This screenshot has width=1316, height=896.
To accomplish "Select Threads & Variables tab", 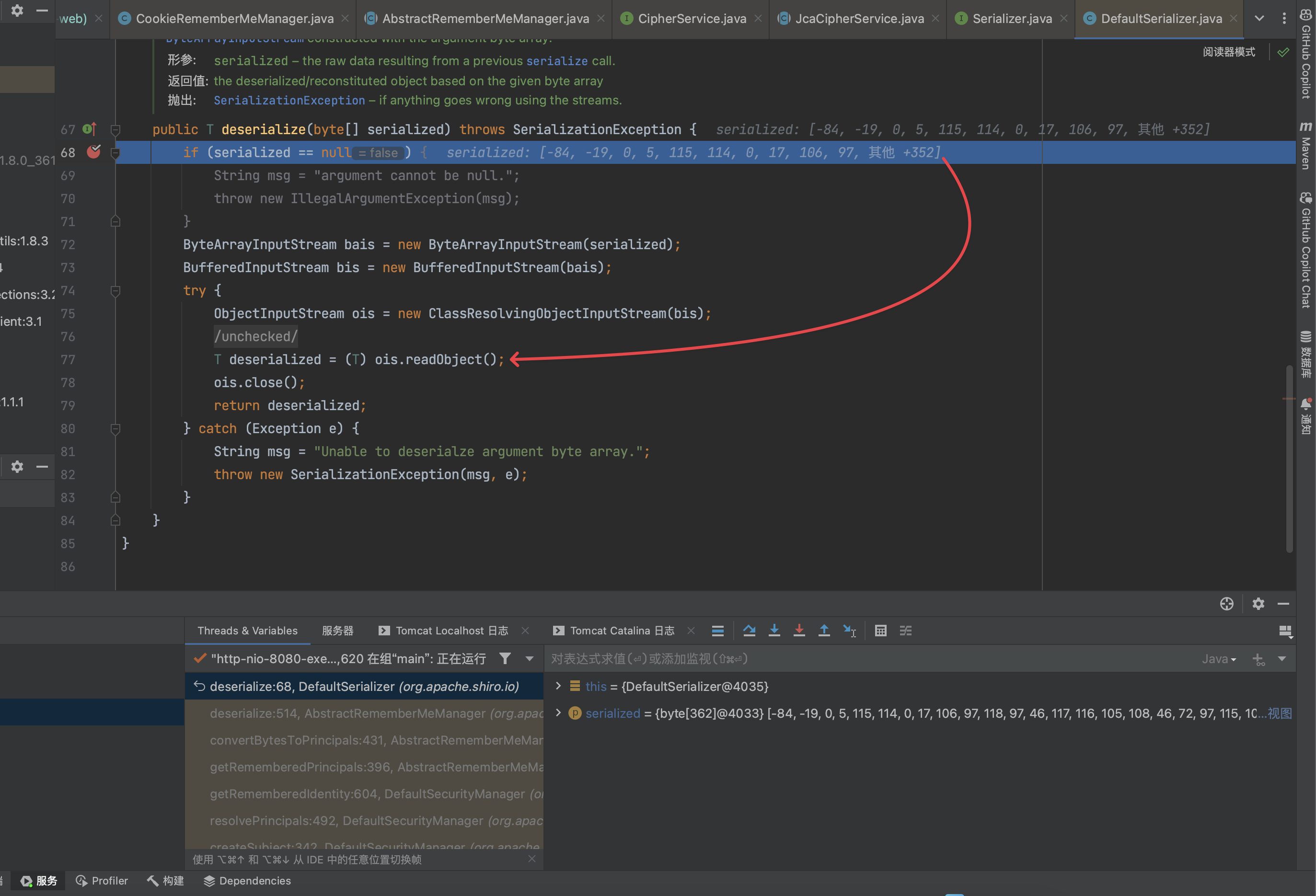I will pos(247,631).
